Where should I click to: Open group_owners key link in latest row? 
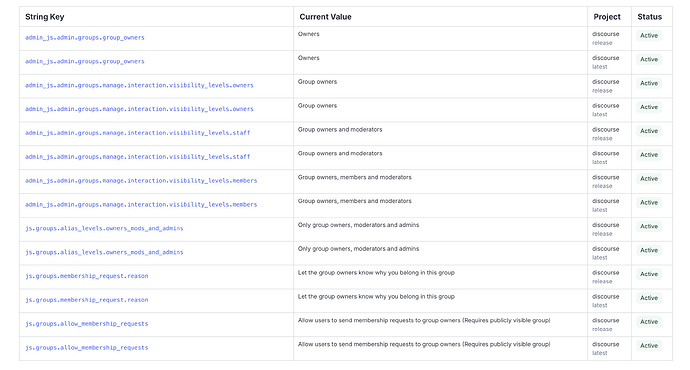[x=84, y=61]
